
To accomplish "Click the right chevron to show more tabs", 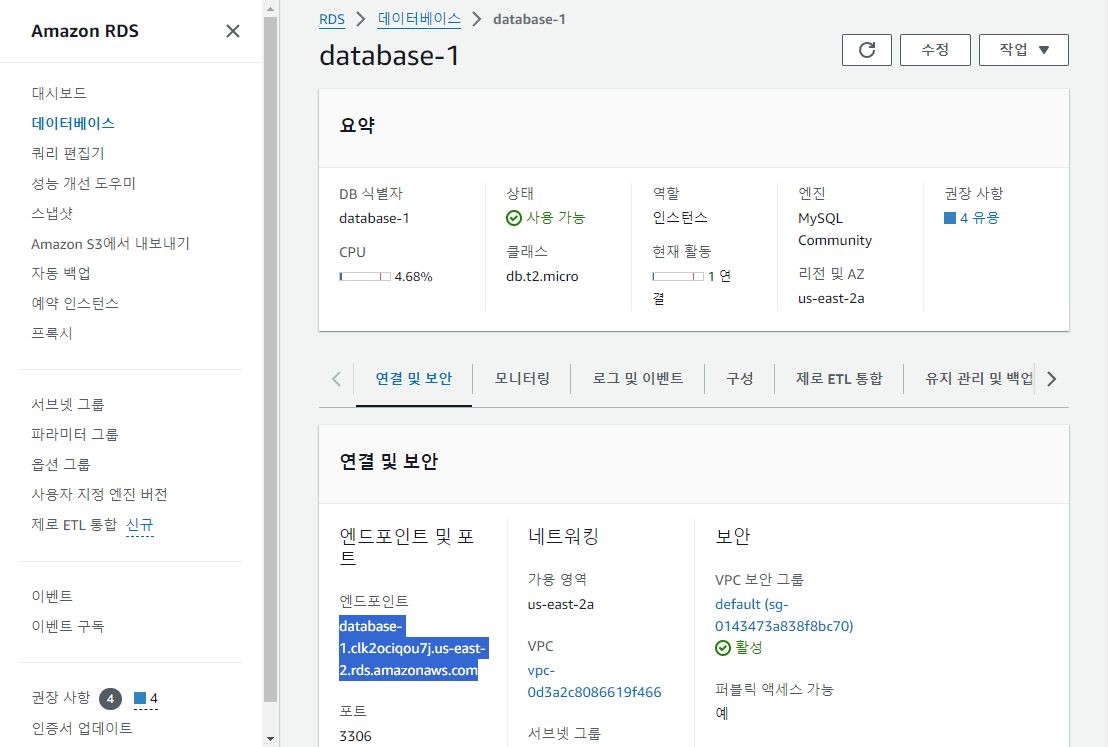I will click(1051, 380).
